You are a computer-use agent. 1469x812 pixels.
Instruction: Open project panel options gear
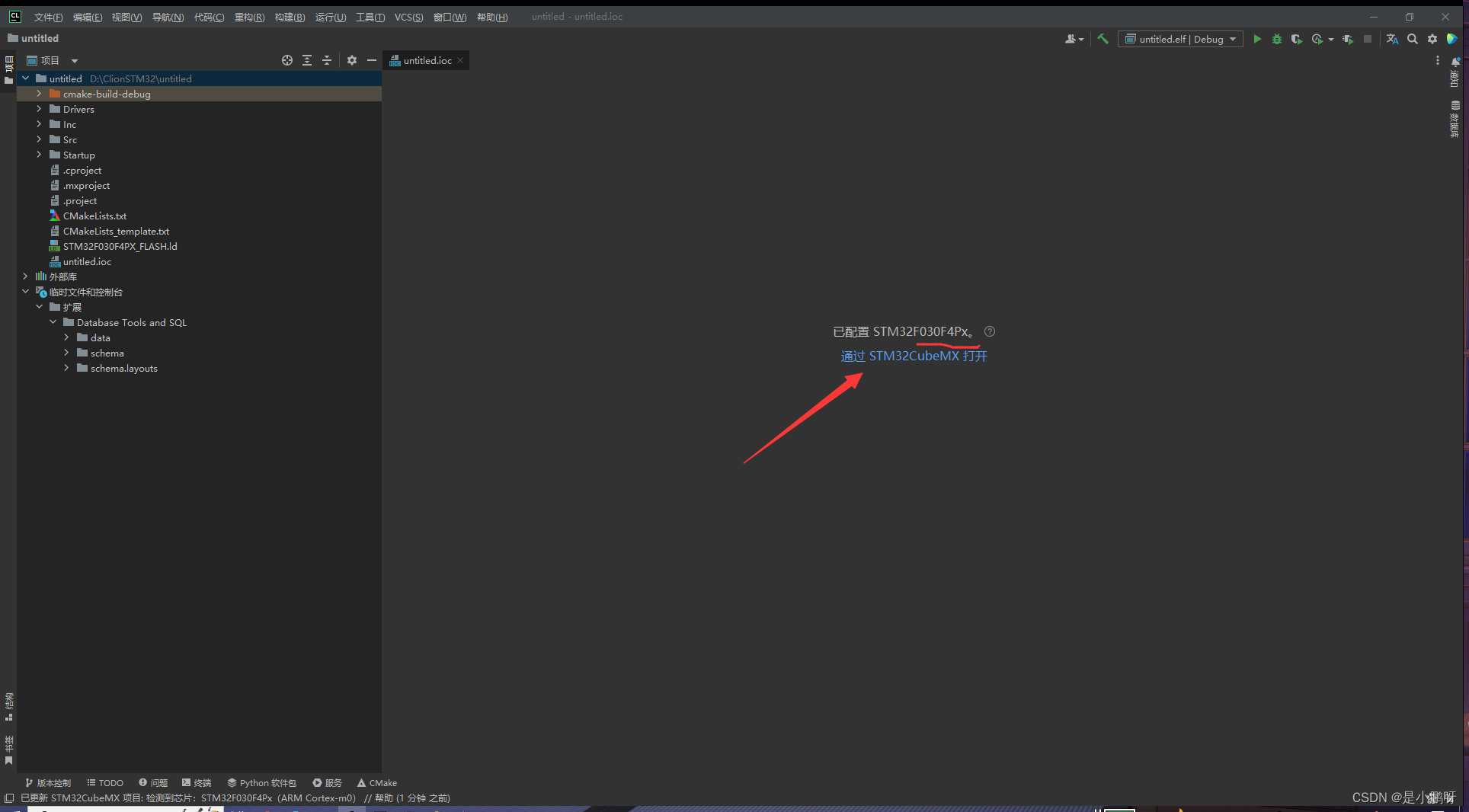click(x=352, y=60)
